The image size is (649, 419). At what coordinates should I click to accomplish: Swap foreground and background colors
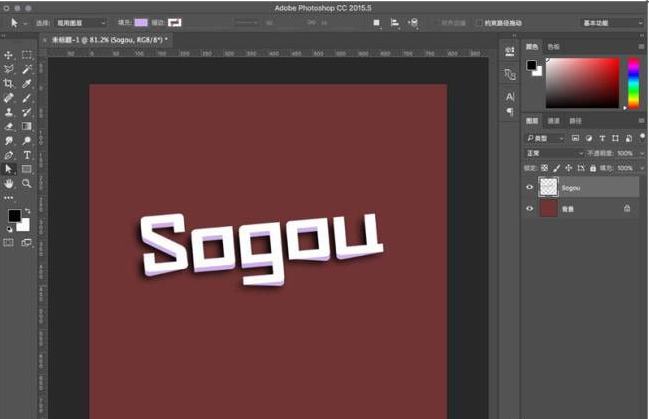tap(27, 211)
